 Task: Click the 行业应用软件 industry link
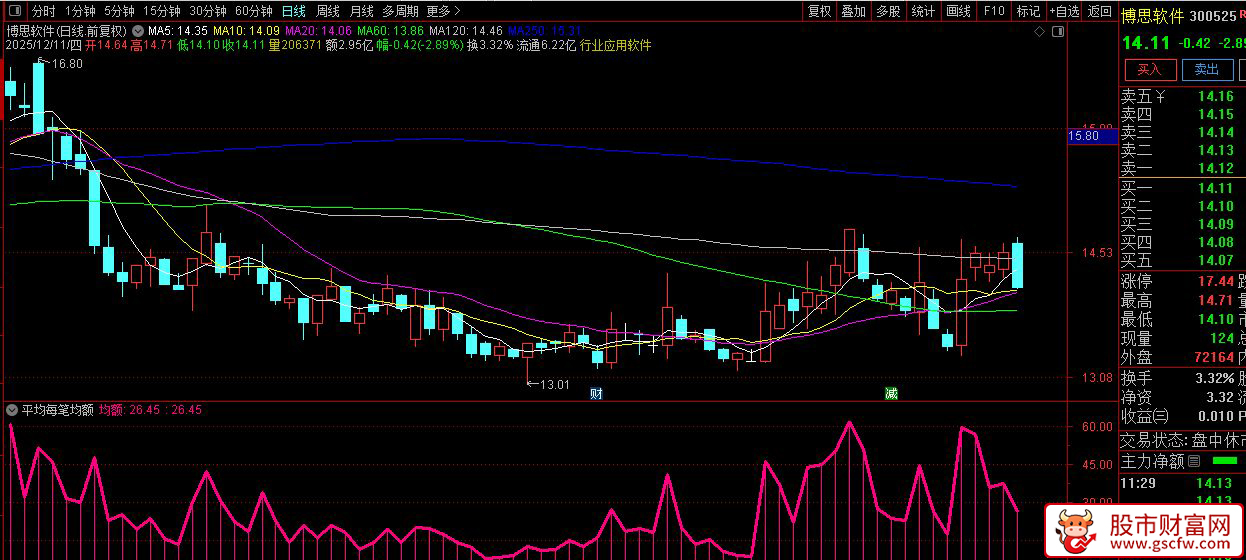click(616, 46)
